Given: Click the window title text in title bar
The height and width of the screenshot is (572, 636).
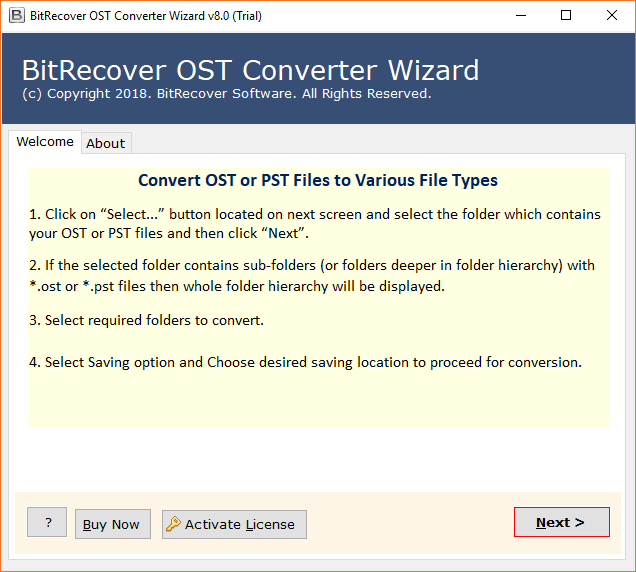Looking at the screenshot, I should pos(146,15).
